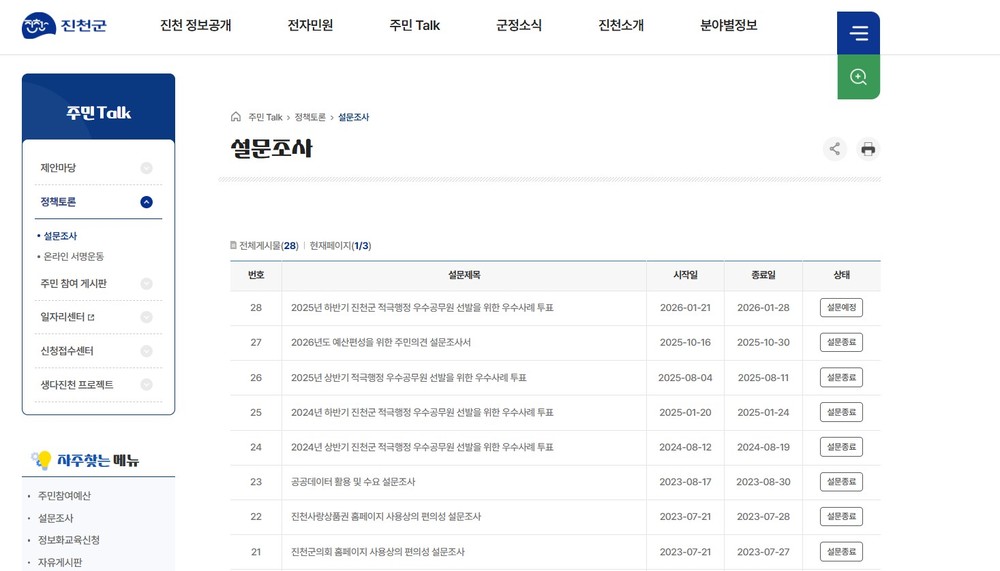1000x571 pixels.
Task: Click the 설문종료 button in row 21
Action: coord(841,552)
